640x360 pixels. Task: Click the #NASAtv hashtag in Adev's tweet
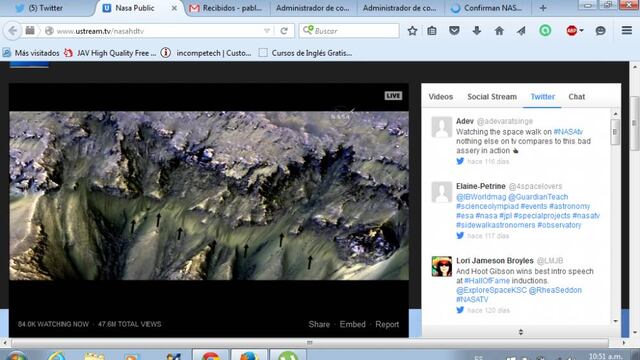(x=568, y=132)
